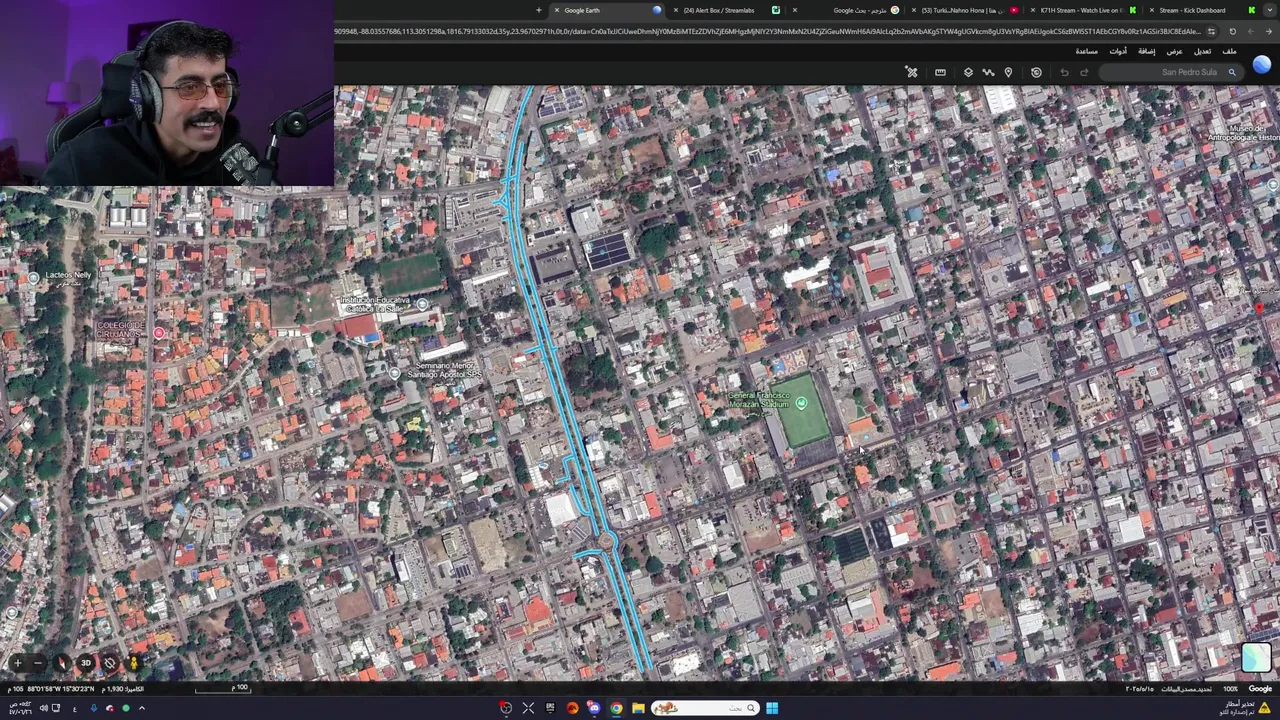Select the draw path tool
Screen dimensions: 1280x720
988,72
